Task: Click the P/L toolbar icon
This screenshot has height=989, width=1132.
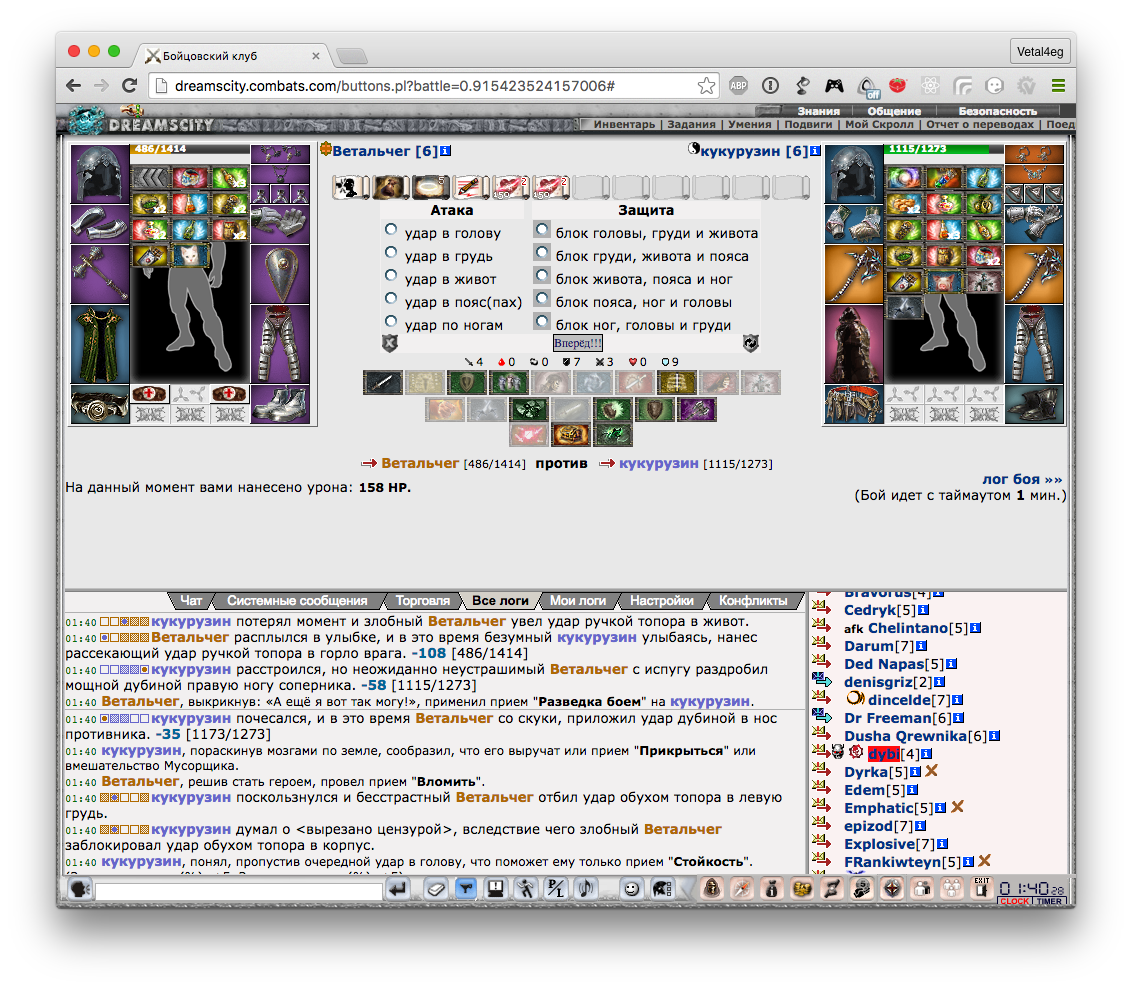Action: pos(556,889)
